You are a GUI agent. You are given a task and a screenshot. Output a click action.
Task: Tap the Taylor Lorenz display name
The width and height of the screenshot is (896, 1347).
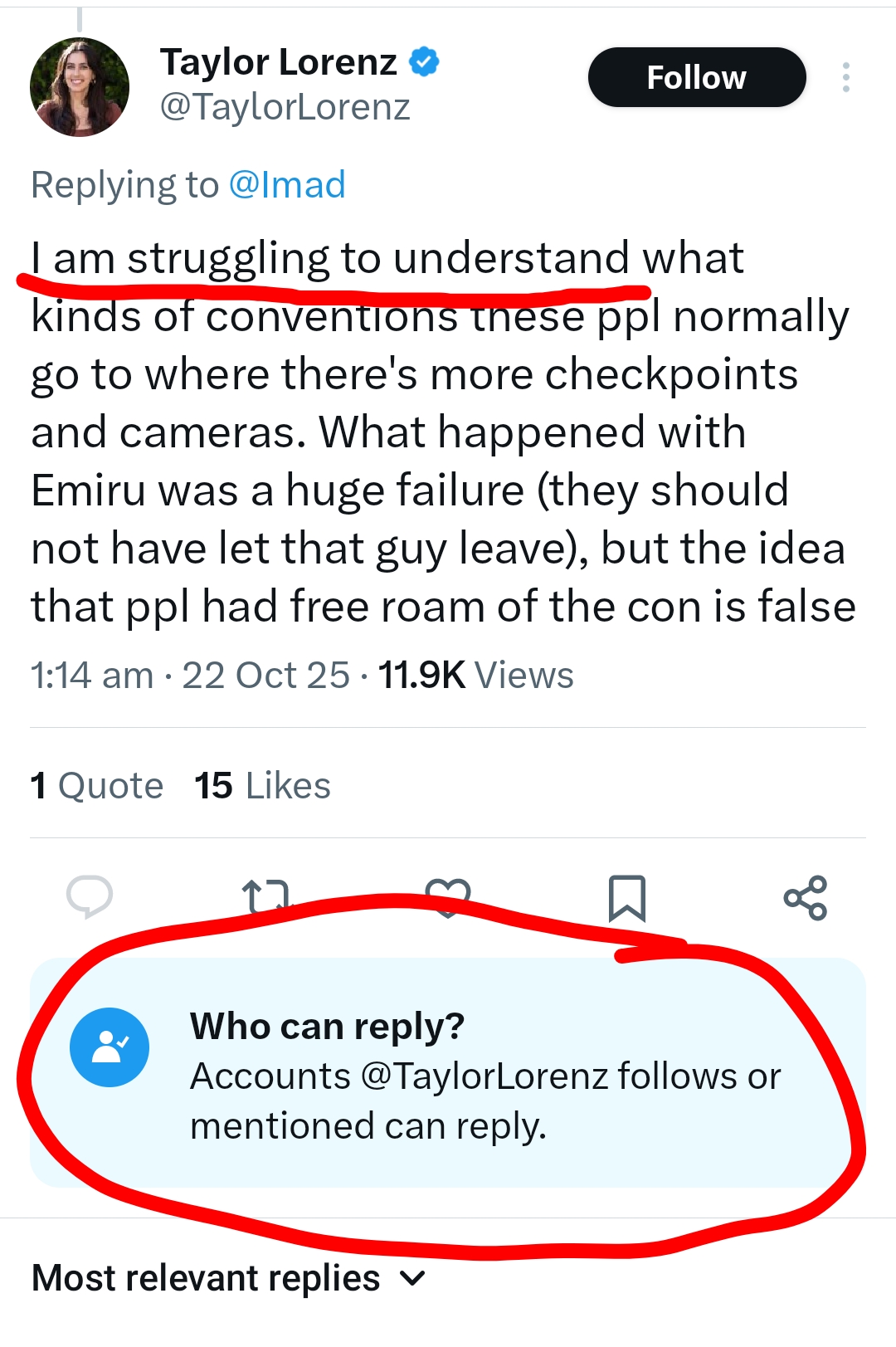coord(279,62)
